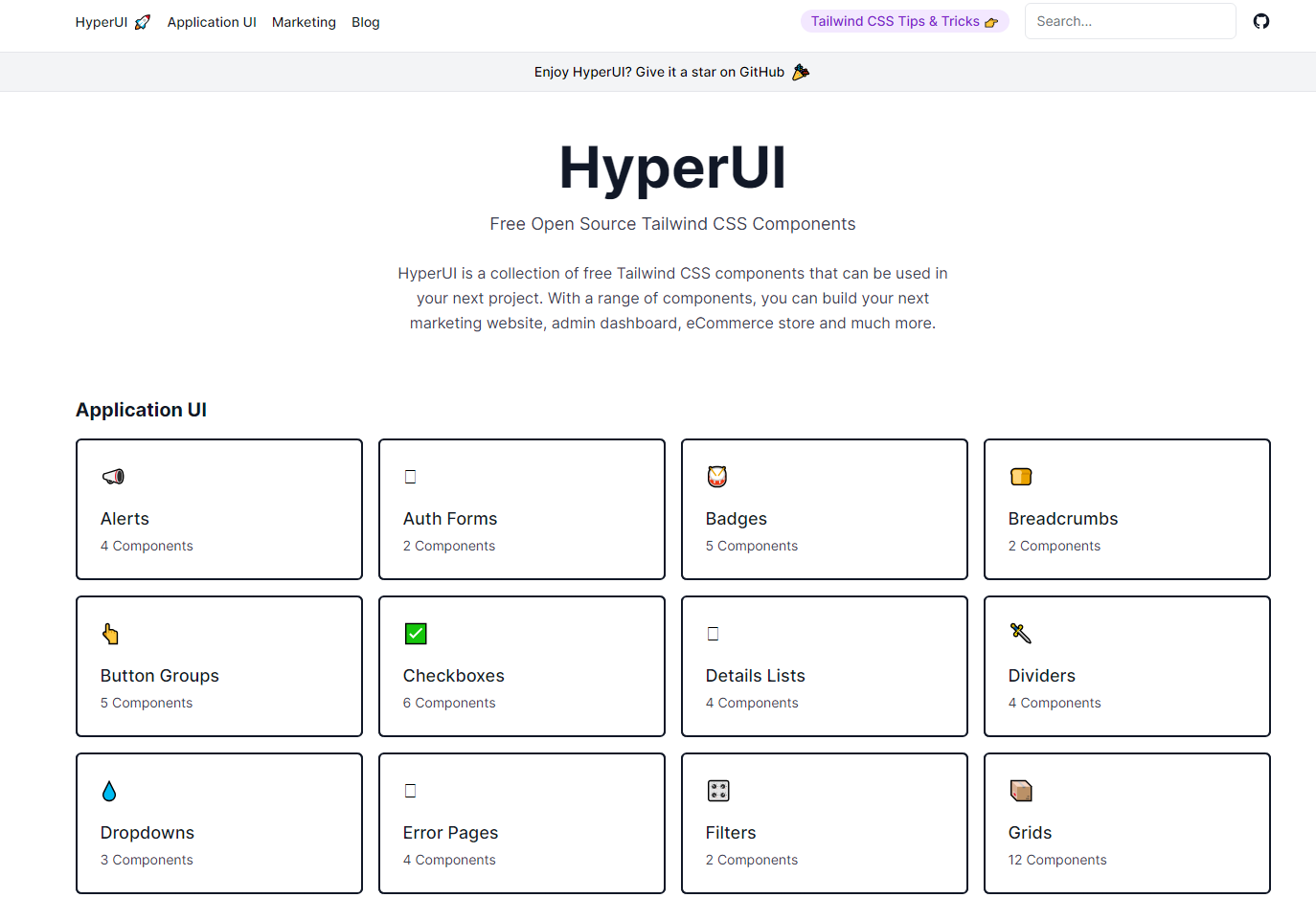
Task: Open the Breadcrumbs card title
Action: (1063, 519)
